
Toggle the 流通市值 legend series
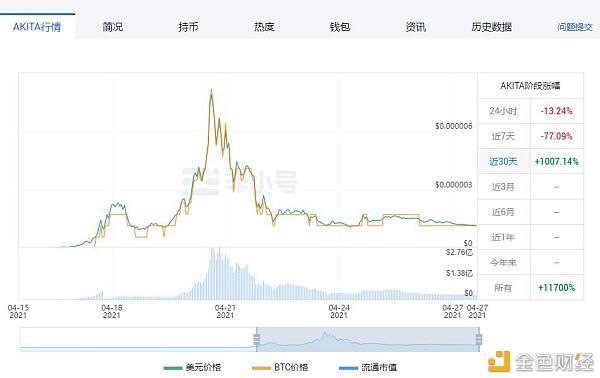click(368, 367)
